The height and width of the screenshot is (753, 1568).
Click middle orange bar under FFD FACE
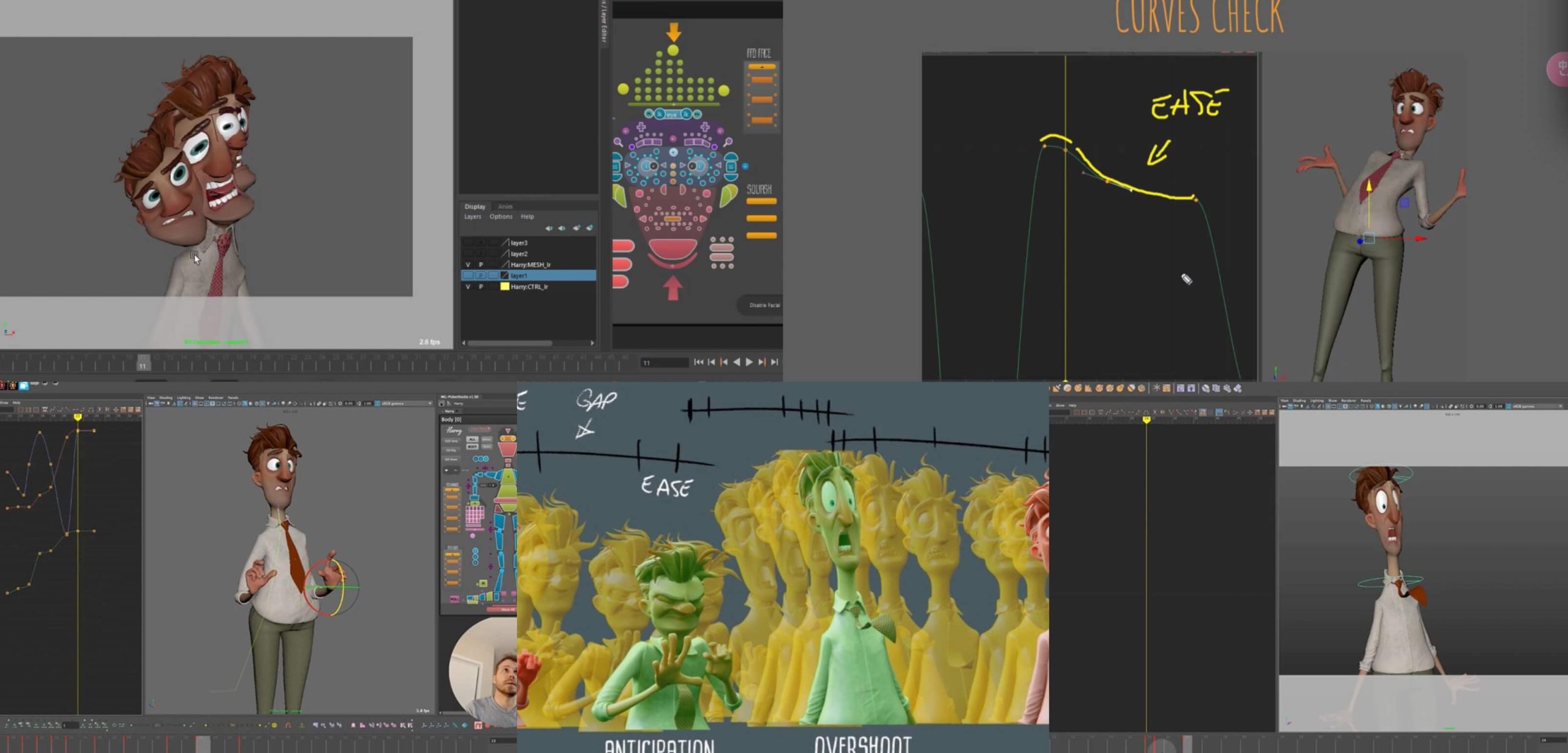coord(762,99)
